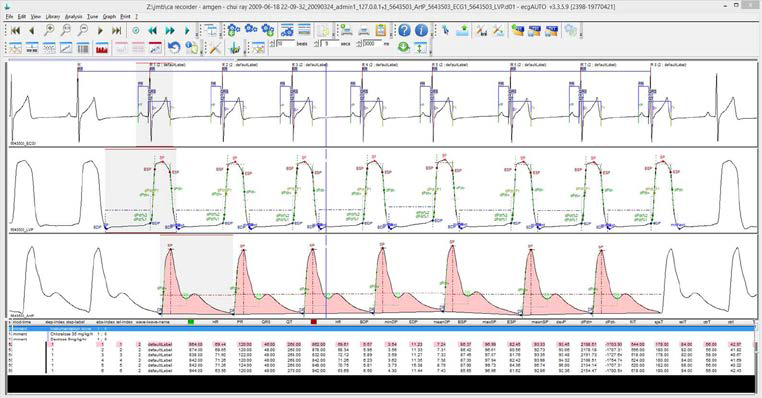
Task: Click the crossed tools icon in second toolbar
Action: pos(215,48)
